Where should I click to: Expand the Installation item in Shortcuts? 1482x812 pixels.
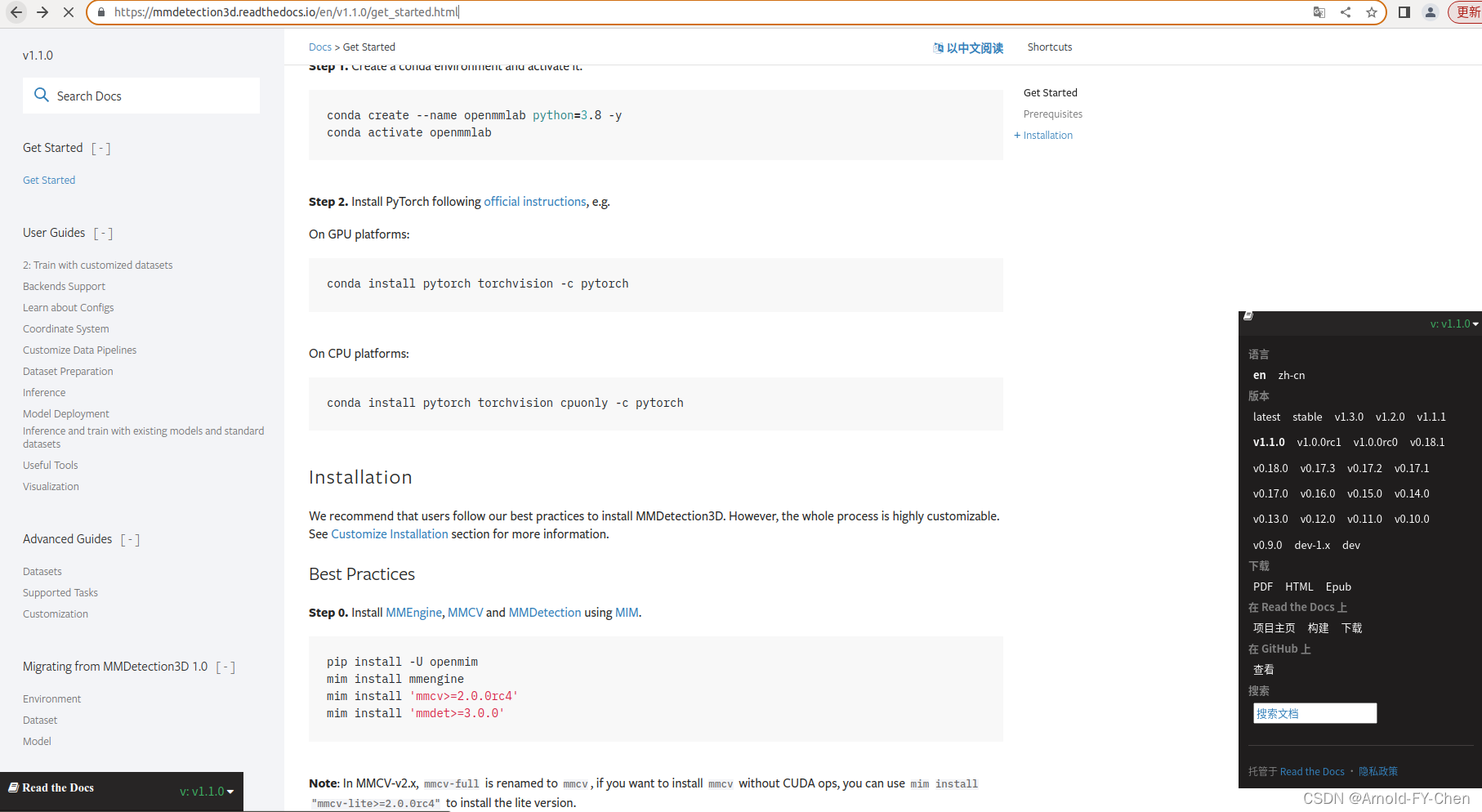click(1017, 136)
